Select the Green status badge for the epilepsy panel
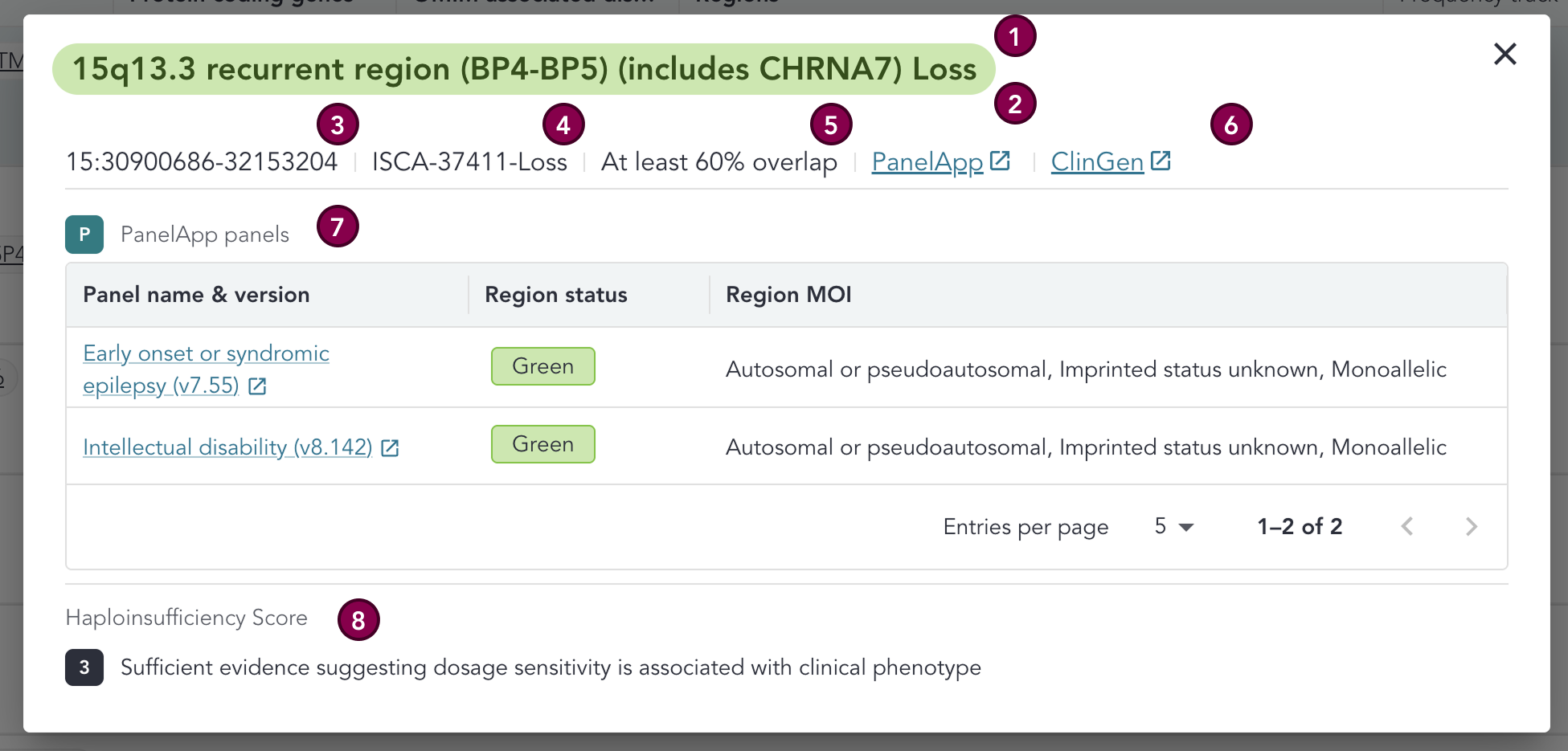1568x751 pixels. point(542,366)
